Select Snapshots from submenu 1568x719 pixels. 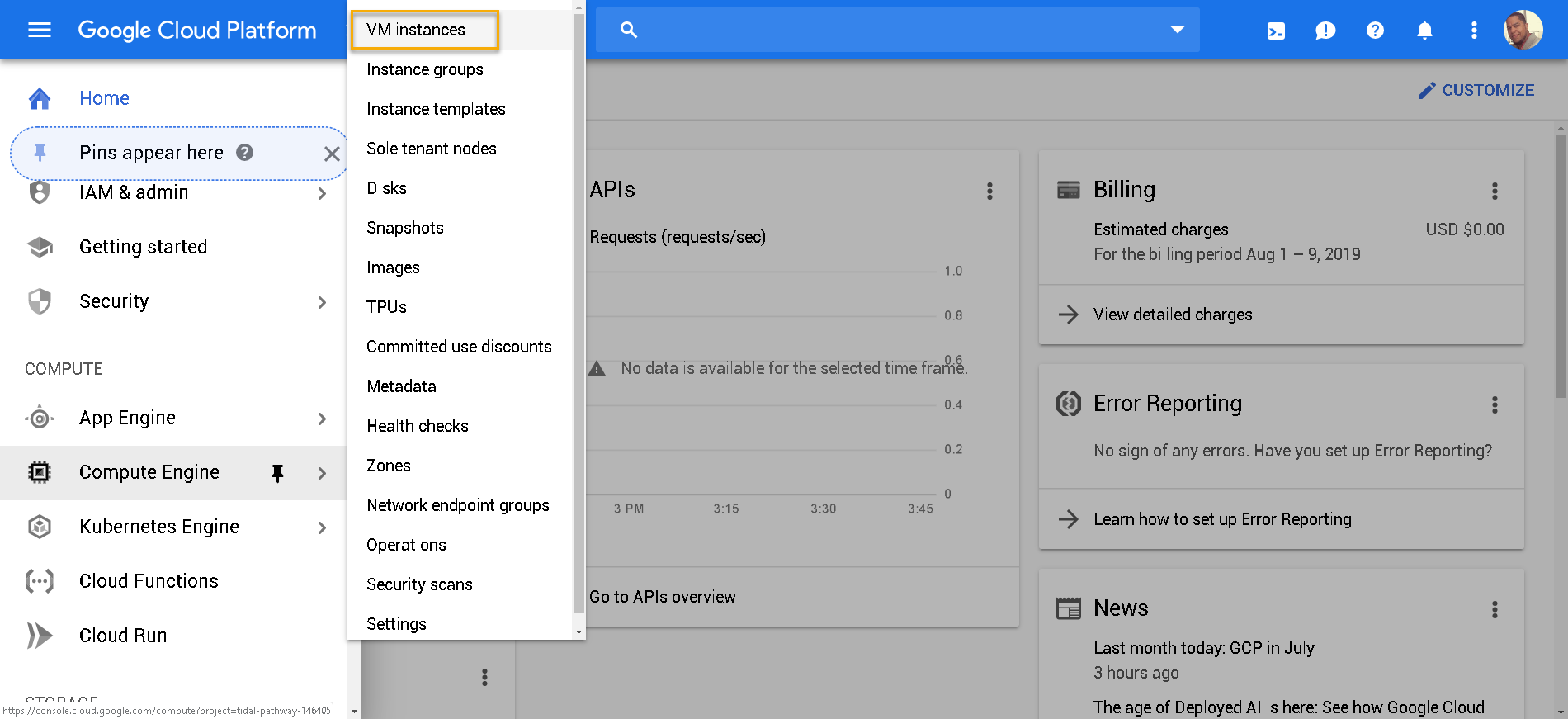[459, 228]
